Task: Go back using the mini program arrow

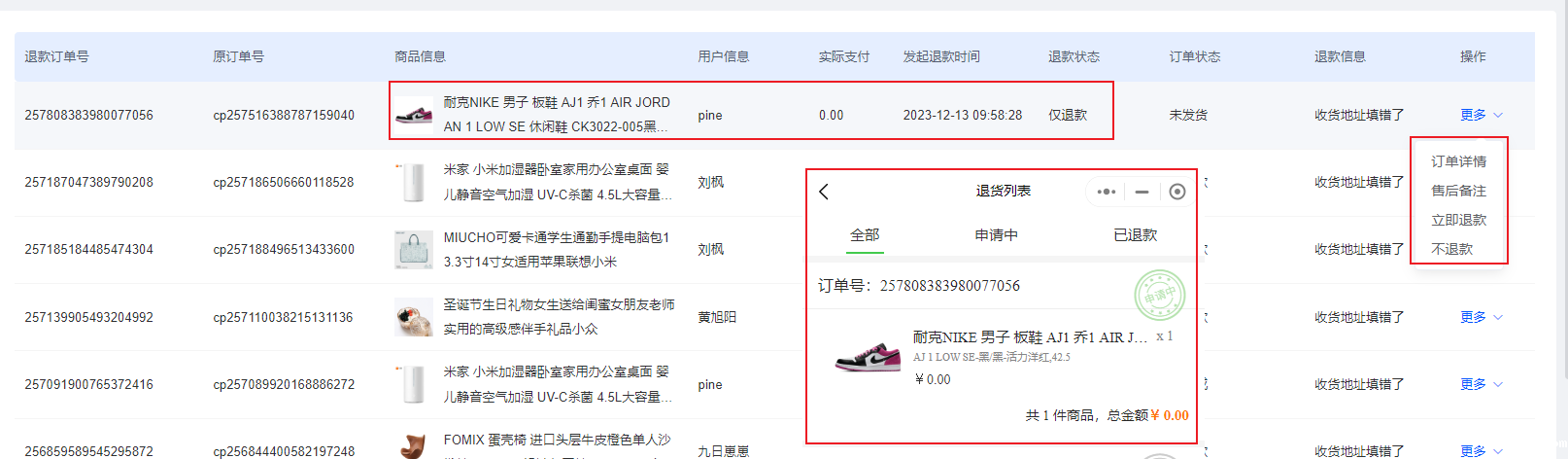Action: 824,192
